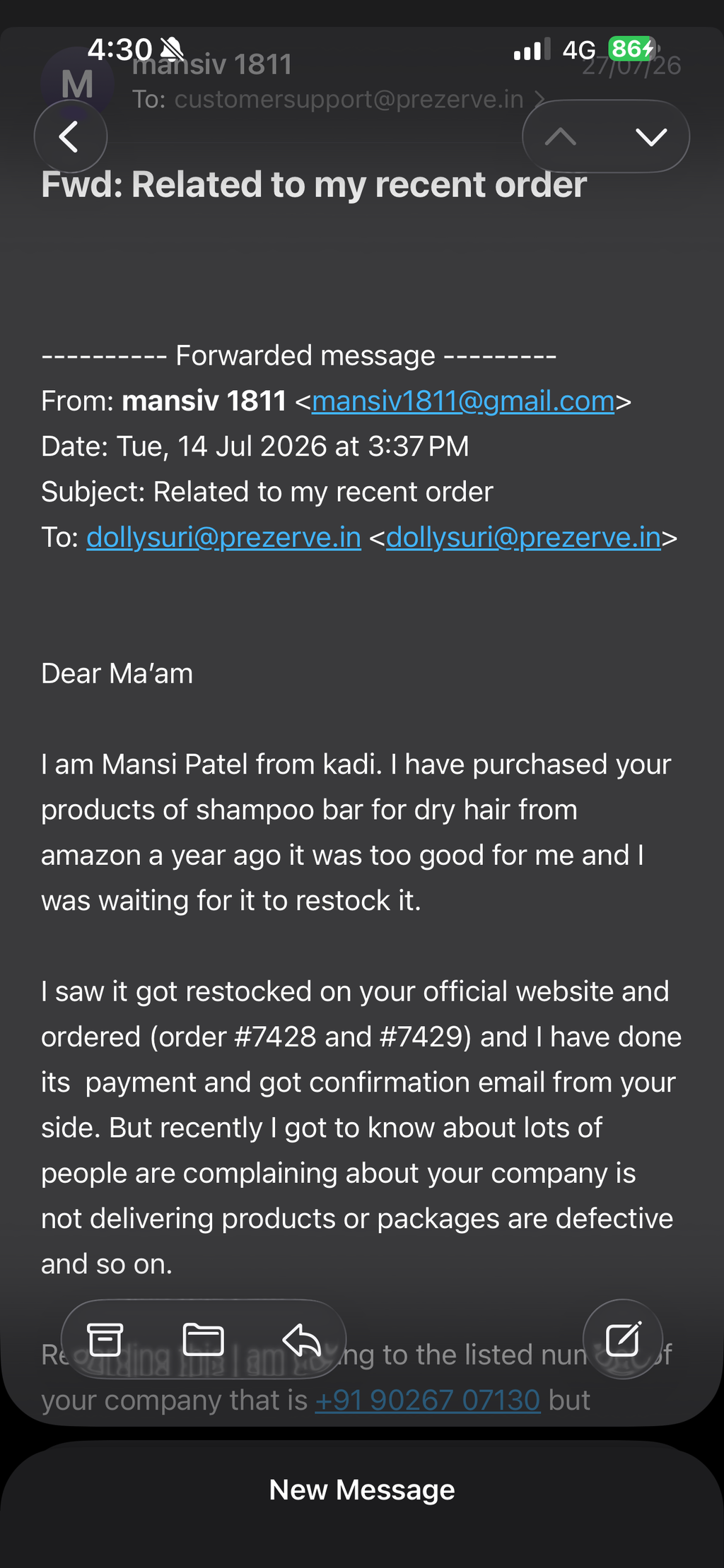Tap the 4G signal indicator

[579, 49]
